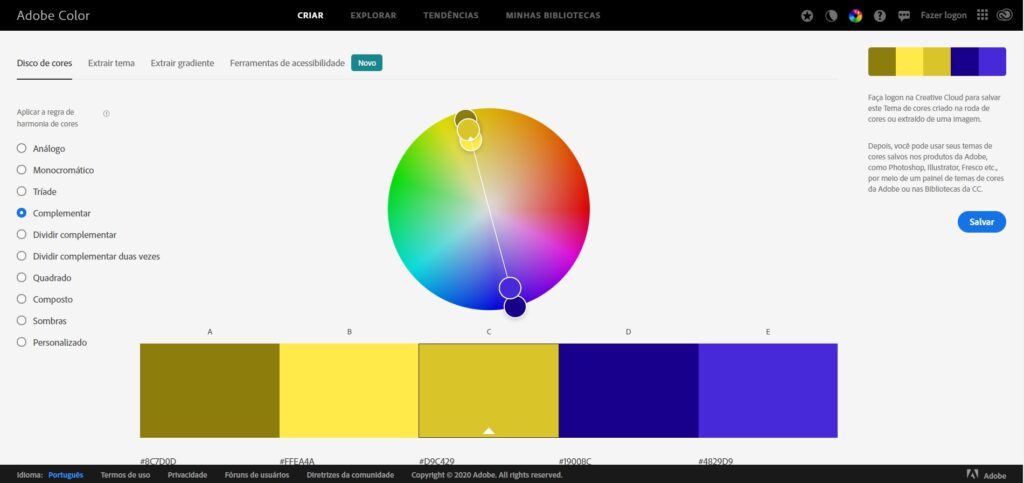This screenshot has height=483, width=1024.
Task: Click the Adobe logo in the footer
Action: point(986,475)
